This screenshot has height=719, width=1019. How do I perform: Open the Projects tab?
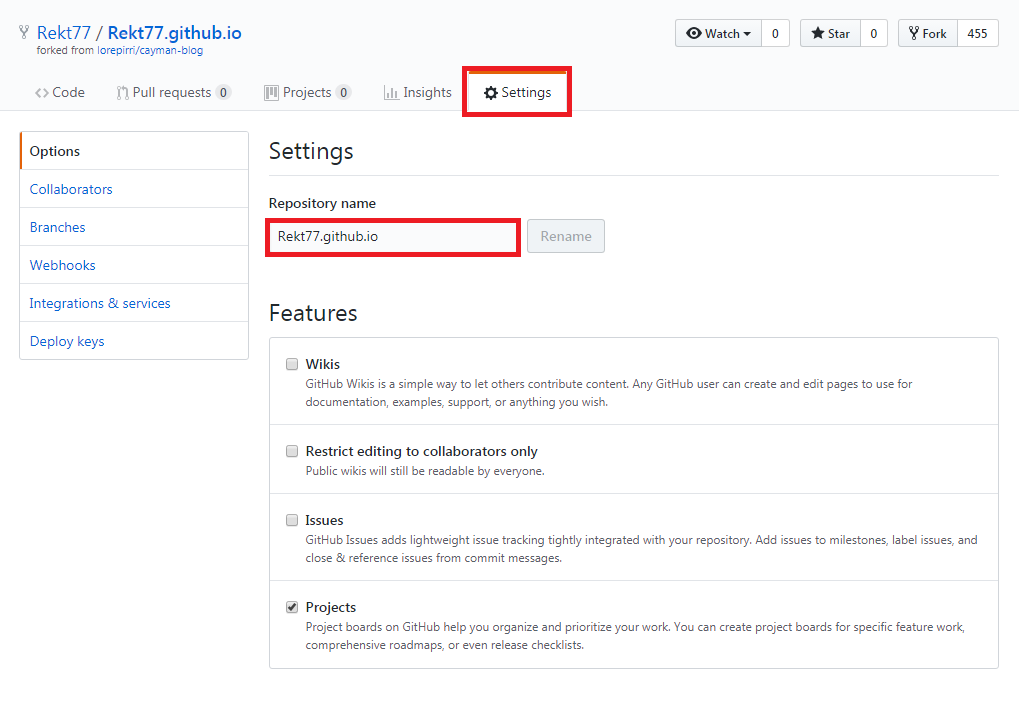[308, 92]
